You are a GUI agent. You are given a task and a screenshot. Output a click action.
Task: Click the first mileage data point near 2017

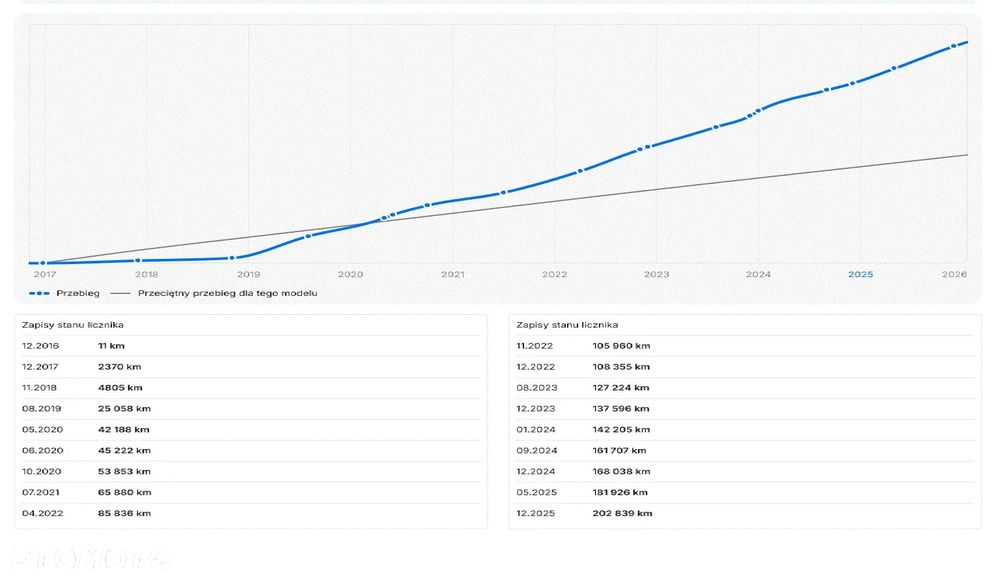pyautogui.click(x=42, y=263)
